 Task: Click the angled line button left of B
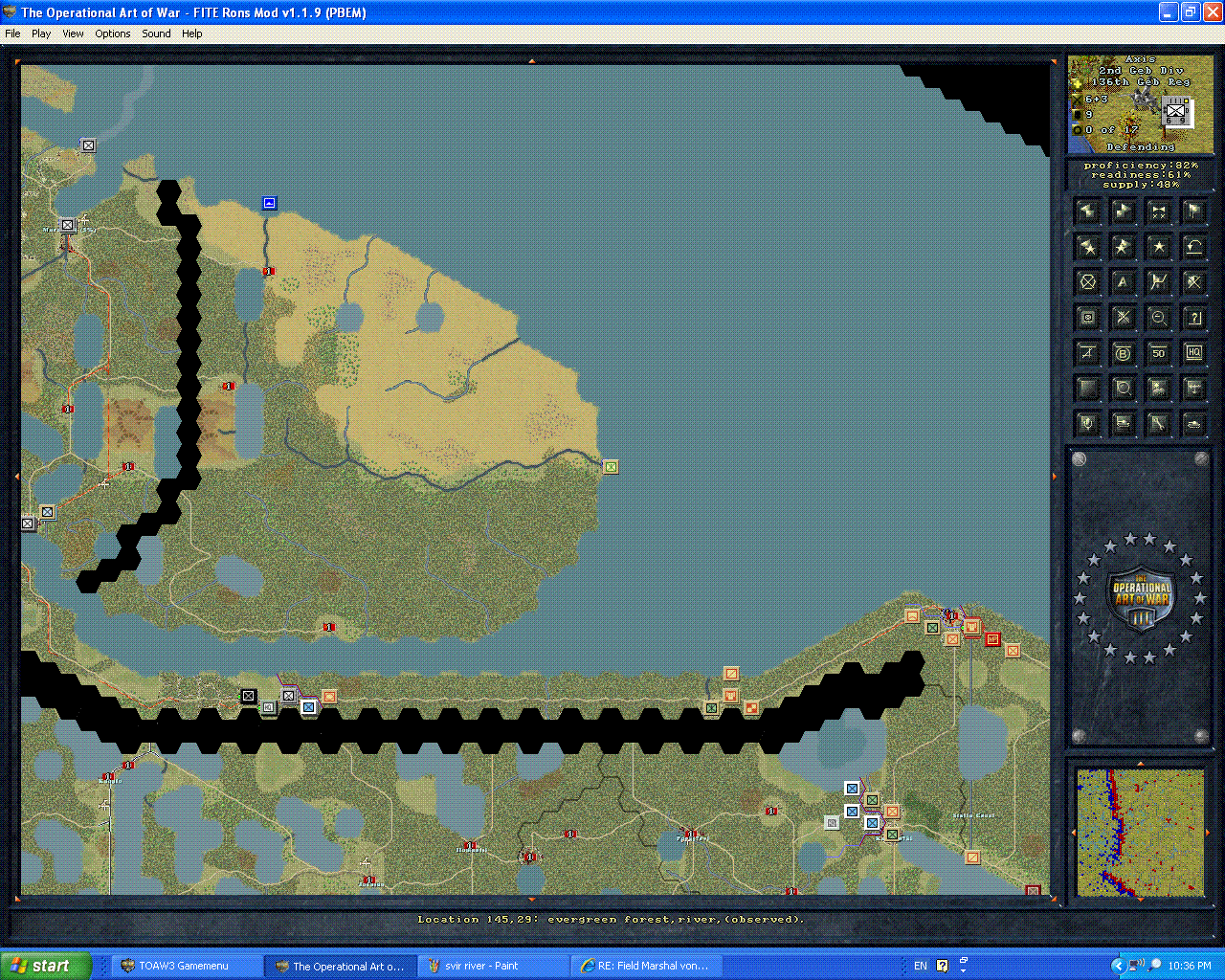pos(1088,353)
